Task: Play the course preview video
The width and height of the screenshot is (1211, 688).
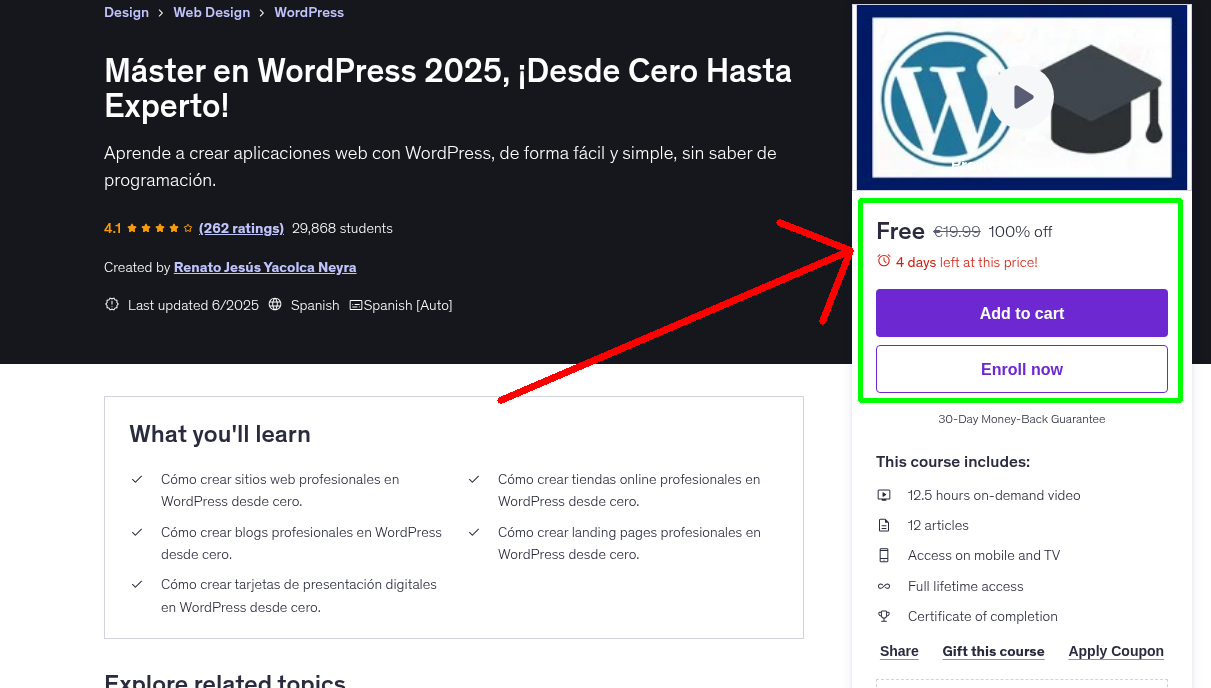Action: click(x=1022, y=97)
